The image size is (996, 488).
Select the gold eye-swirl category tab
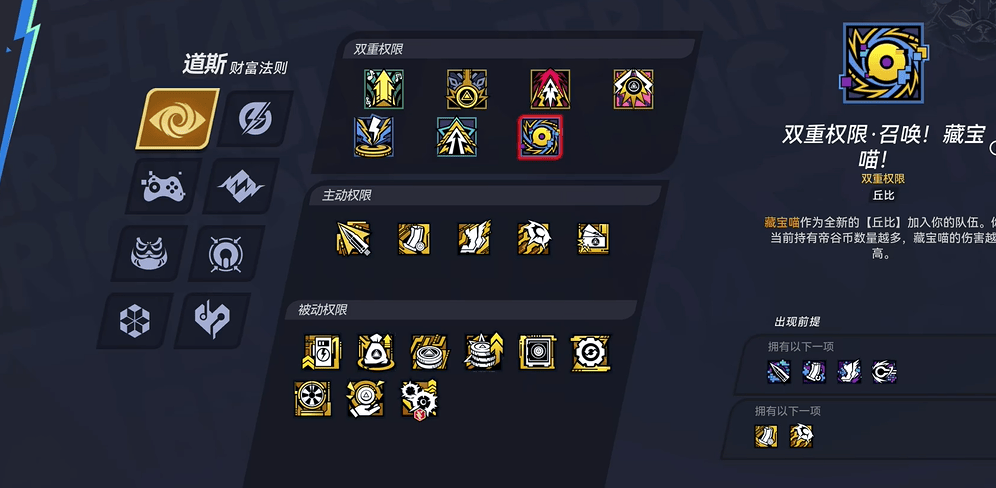[x=177, y=119]
